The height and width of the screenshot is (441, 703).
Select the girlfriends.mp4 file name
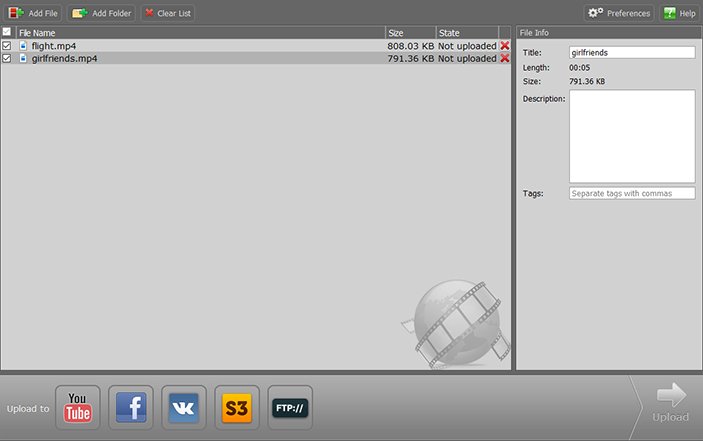click(x=64, y=58)
